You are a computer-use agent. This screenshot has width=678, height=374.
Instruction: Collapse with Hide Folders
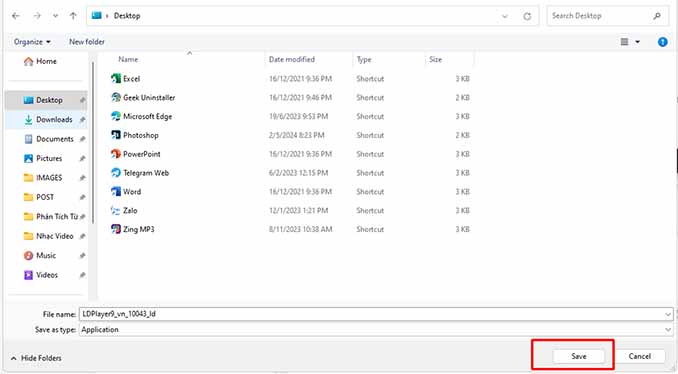[x=36, y=358]
